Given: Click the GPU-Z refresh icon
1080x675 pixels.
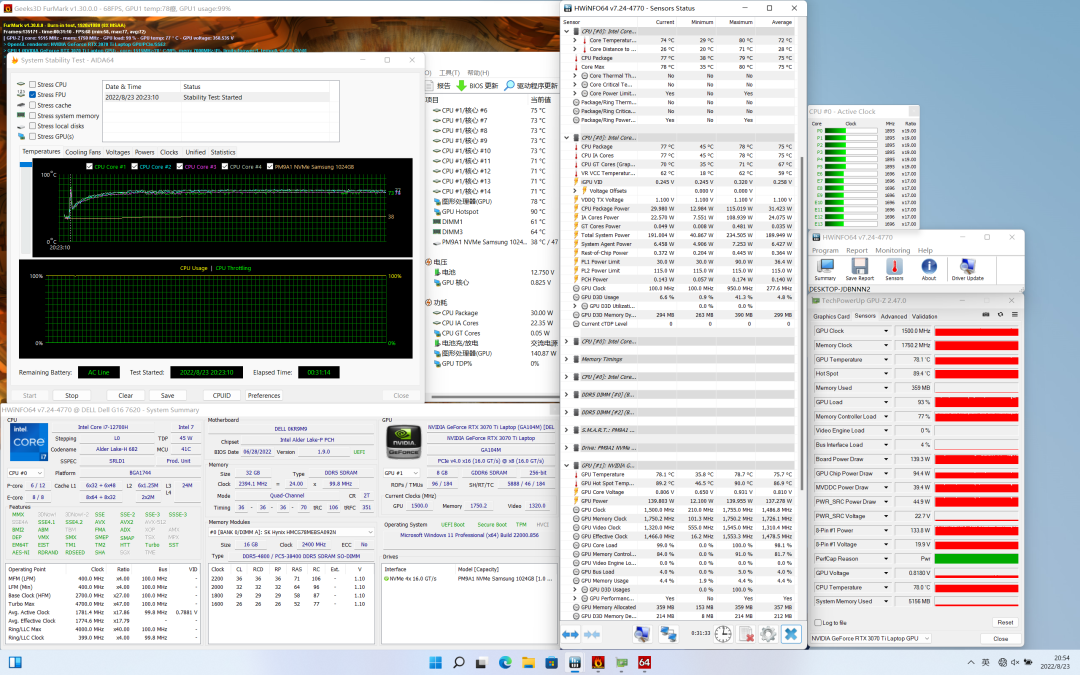Looking at the screenshot, I should point(998,315).
